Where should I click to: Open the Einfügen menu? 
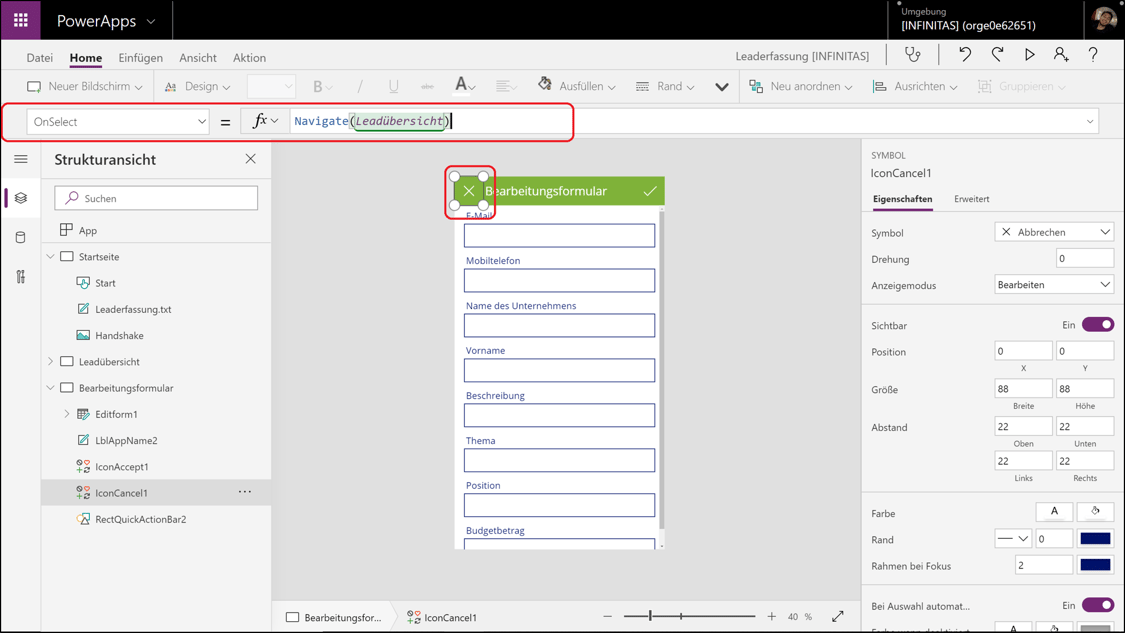point(140,57)
